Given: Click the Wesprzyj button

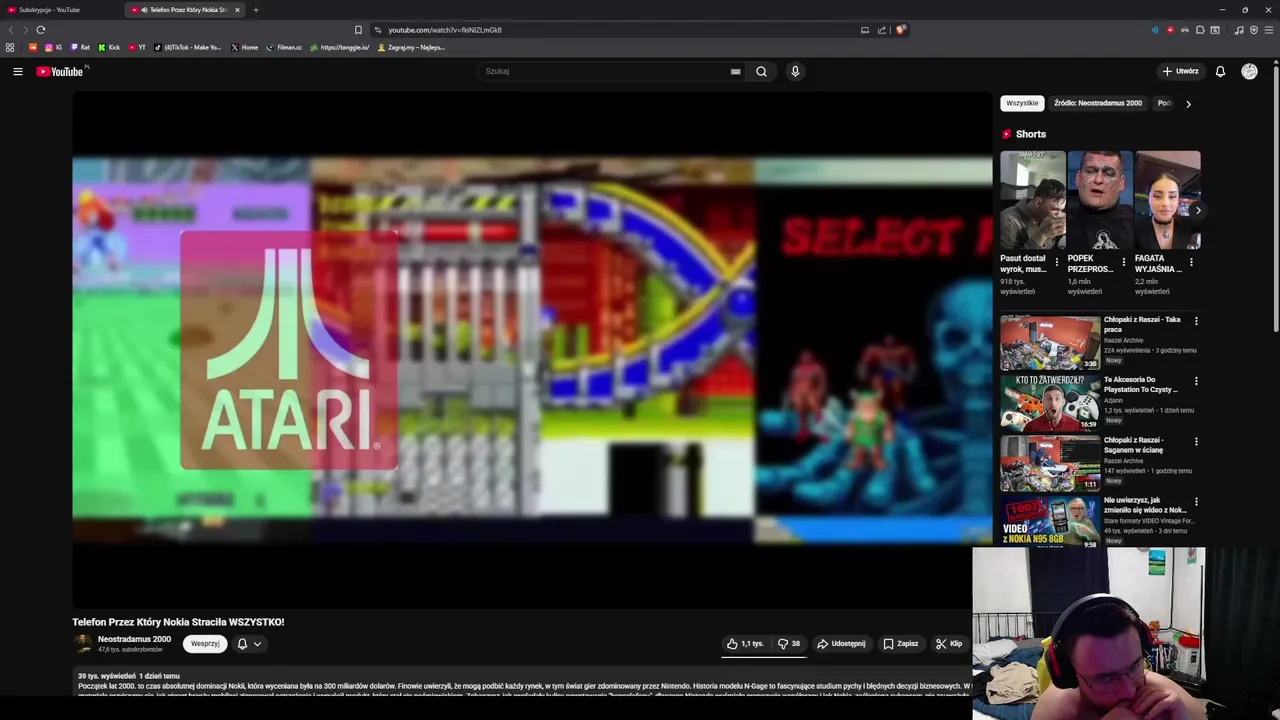Looking at the screenshot, I should pos(205,644).
